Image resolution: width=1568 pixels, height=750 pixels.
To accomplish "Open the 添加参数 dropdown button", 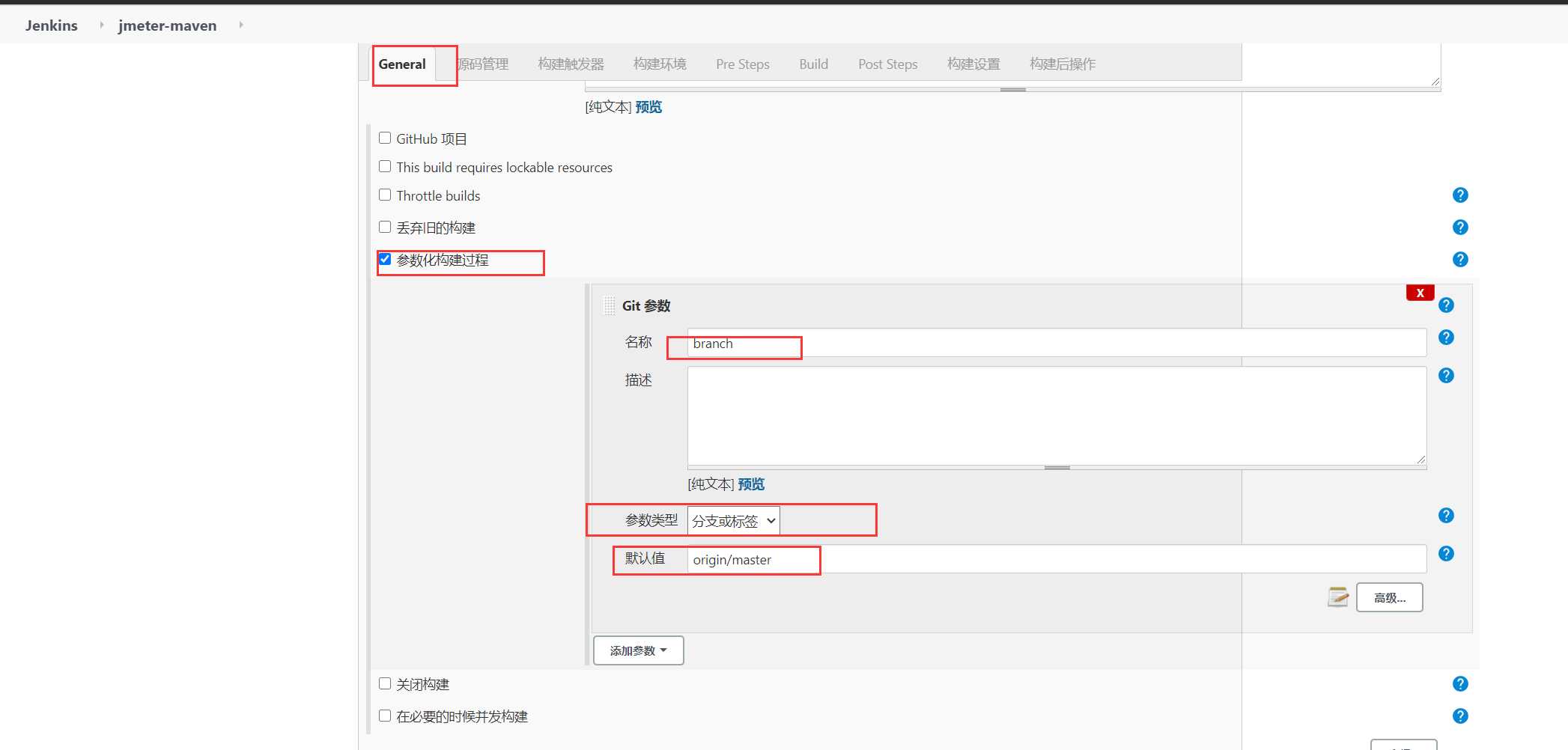I will 639,650.
